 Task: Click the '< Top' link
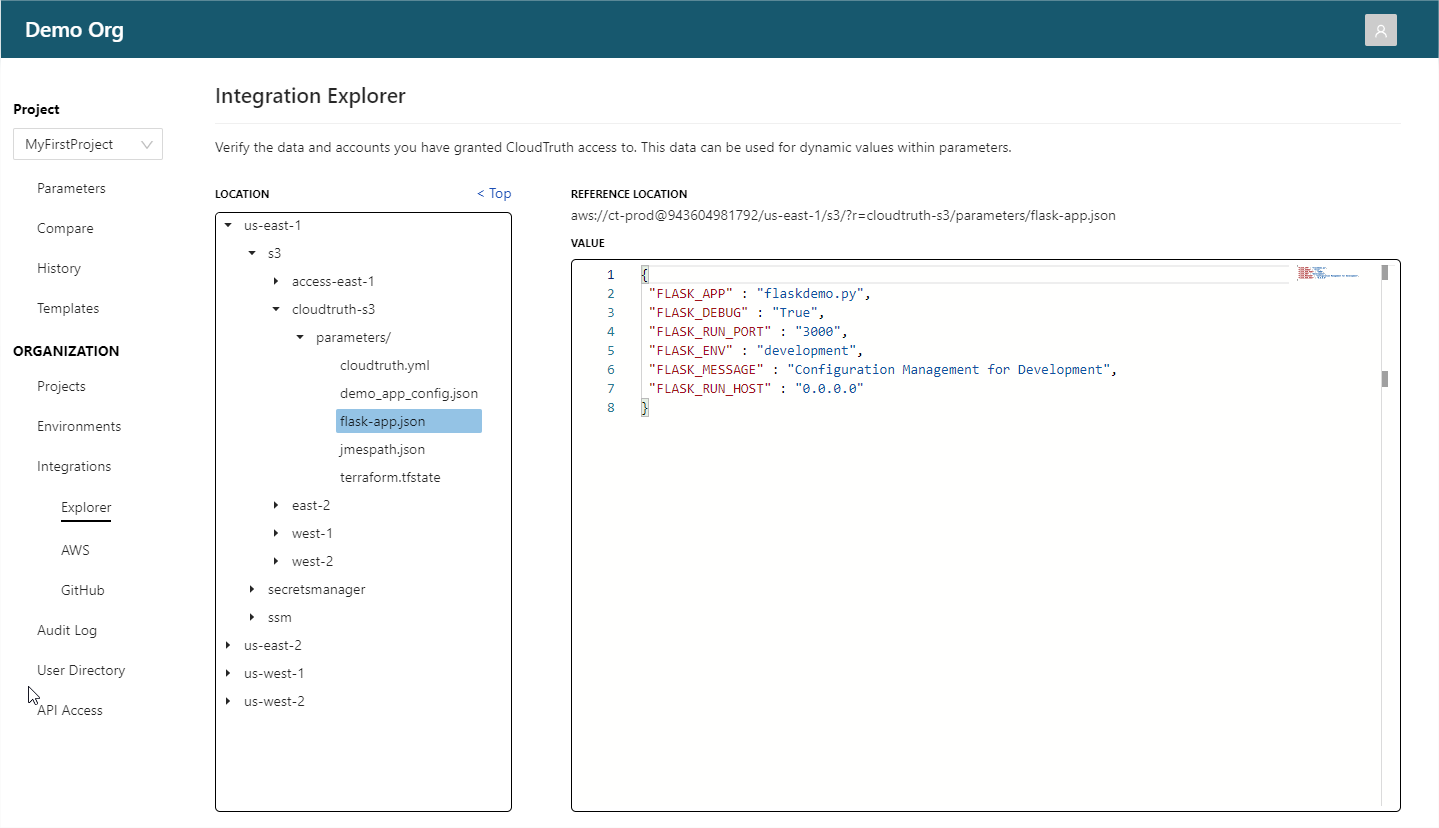494,194
